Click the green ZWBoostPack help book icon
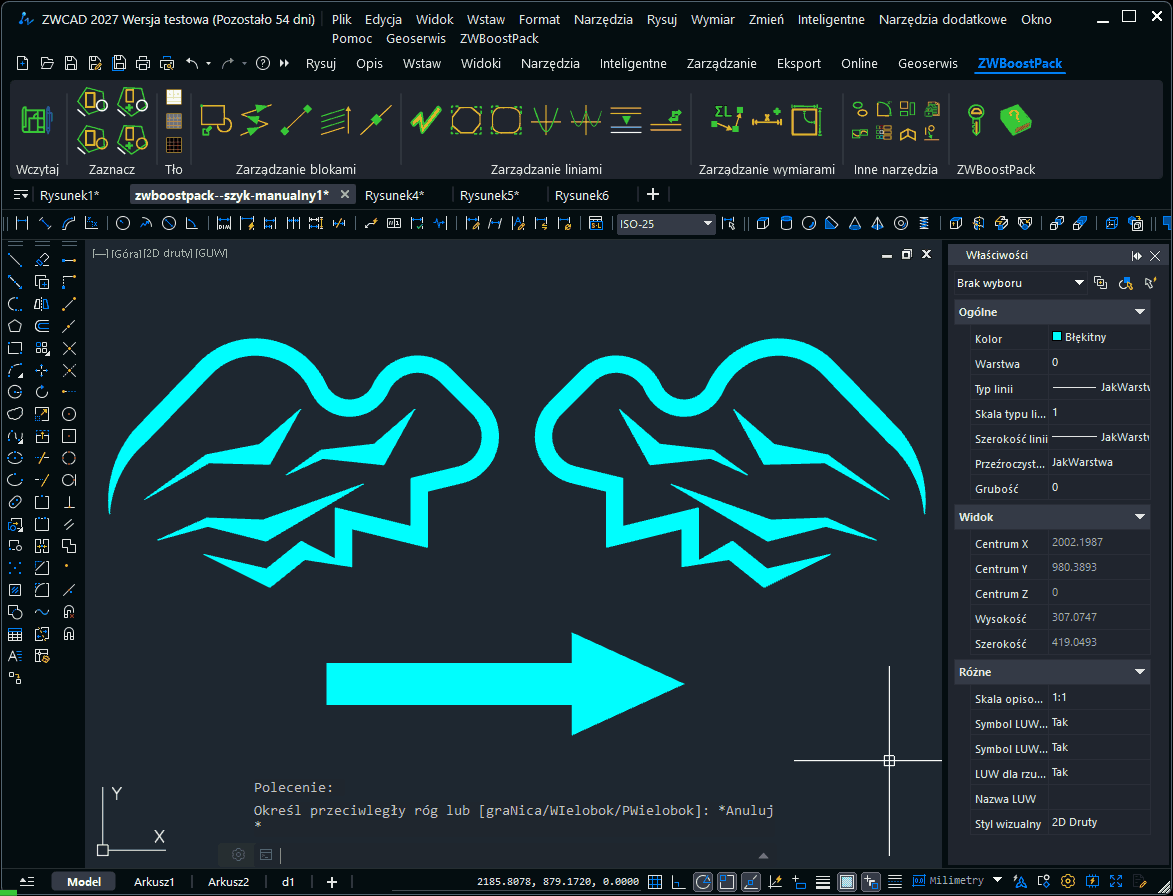This screenshot has width=1173, height=896. (x=1016, y=120)
